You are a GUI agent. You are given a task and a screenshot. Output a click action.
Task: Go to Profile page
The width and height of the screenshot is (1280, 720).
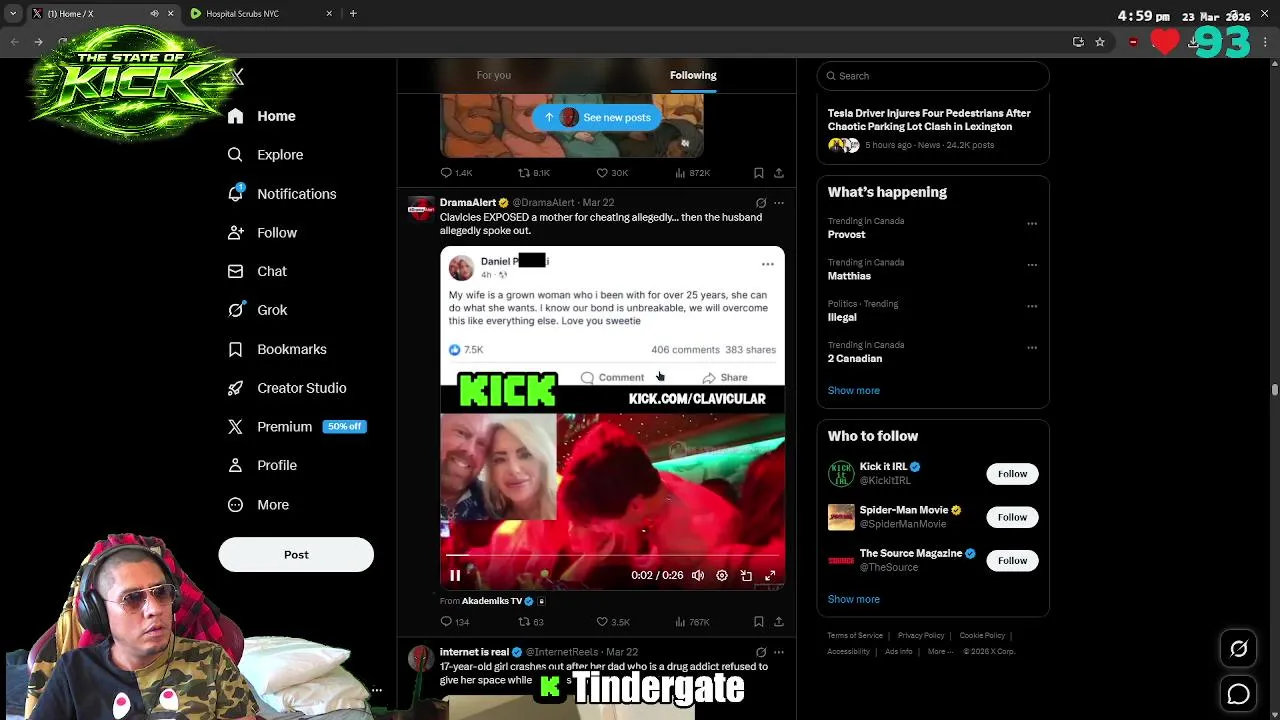tap(262, 466)
